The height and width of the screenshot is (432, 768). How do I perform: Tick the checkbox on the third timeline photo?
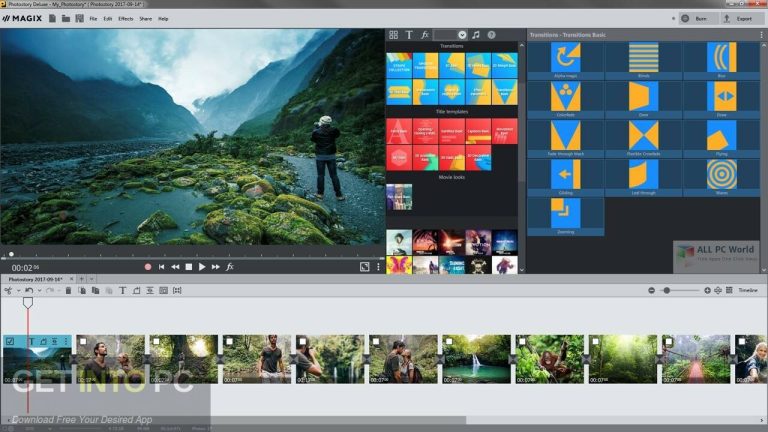[156, 341]
